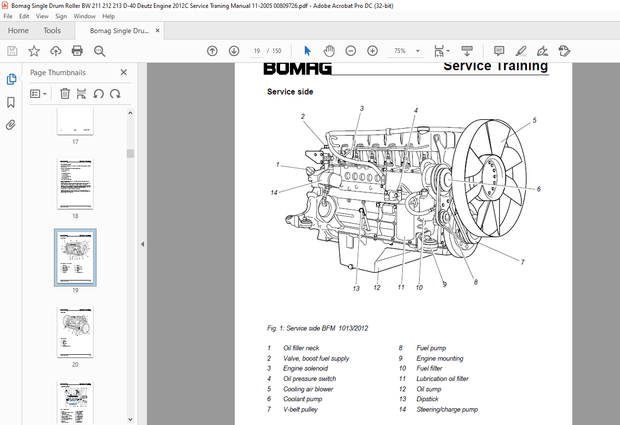Open fit page options dropdown
The width and height of the screenshot is (620, 425).
[441, 51]
